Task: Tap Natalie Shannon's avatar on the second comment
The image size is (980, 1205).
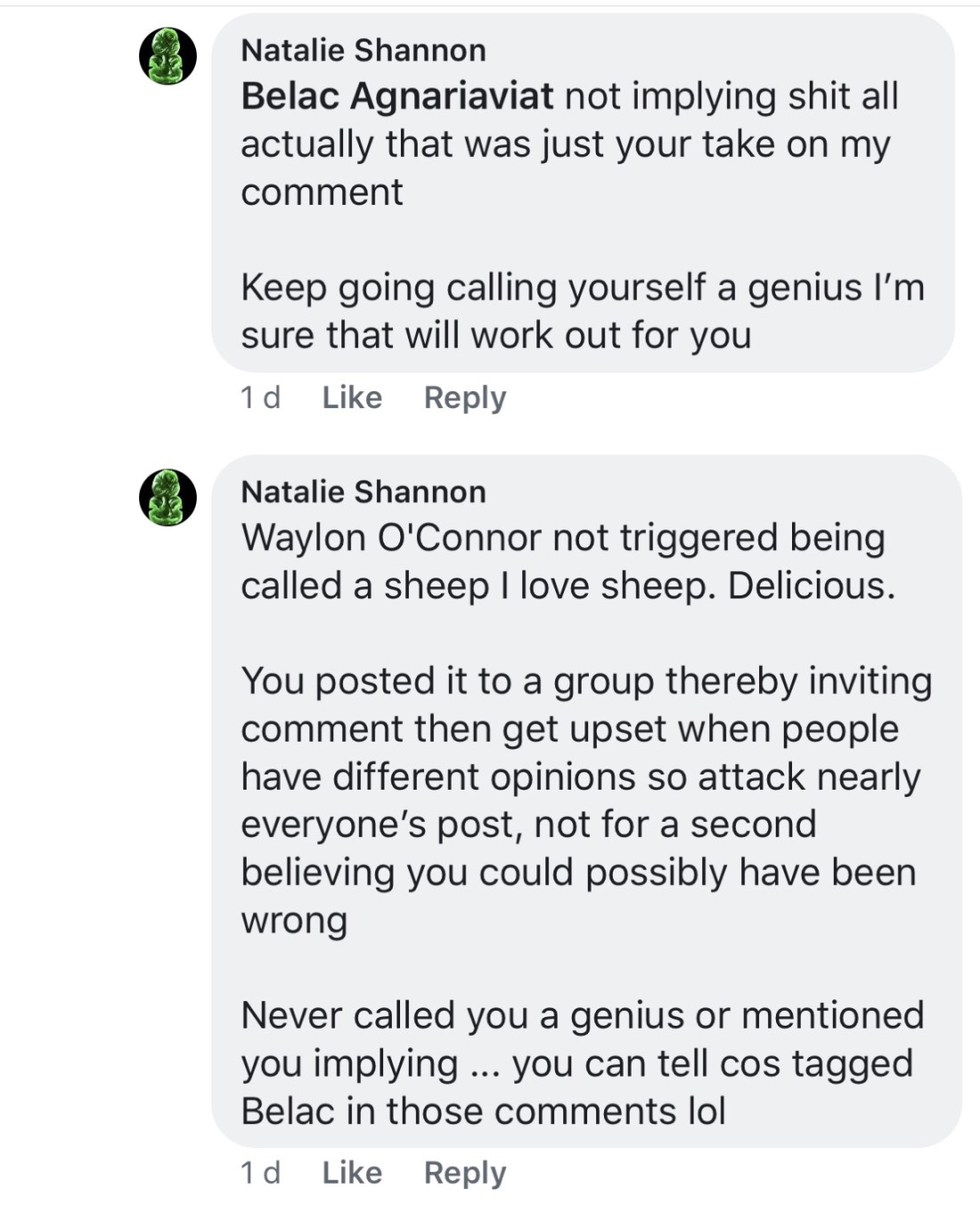Action: point(167,497)
